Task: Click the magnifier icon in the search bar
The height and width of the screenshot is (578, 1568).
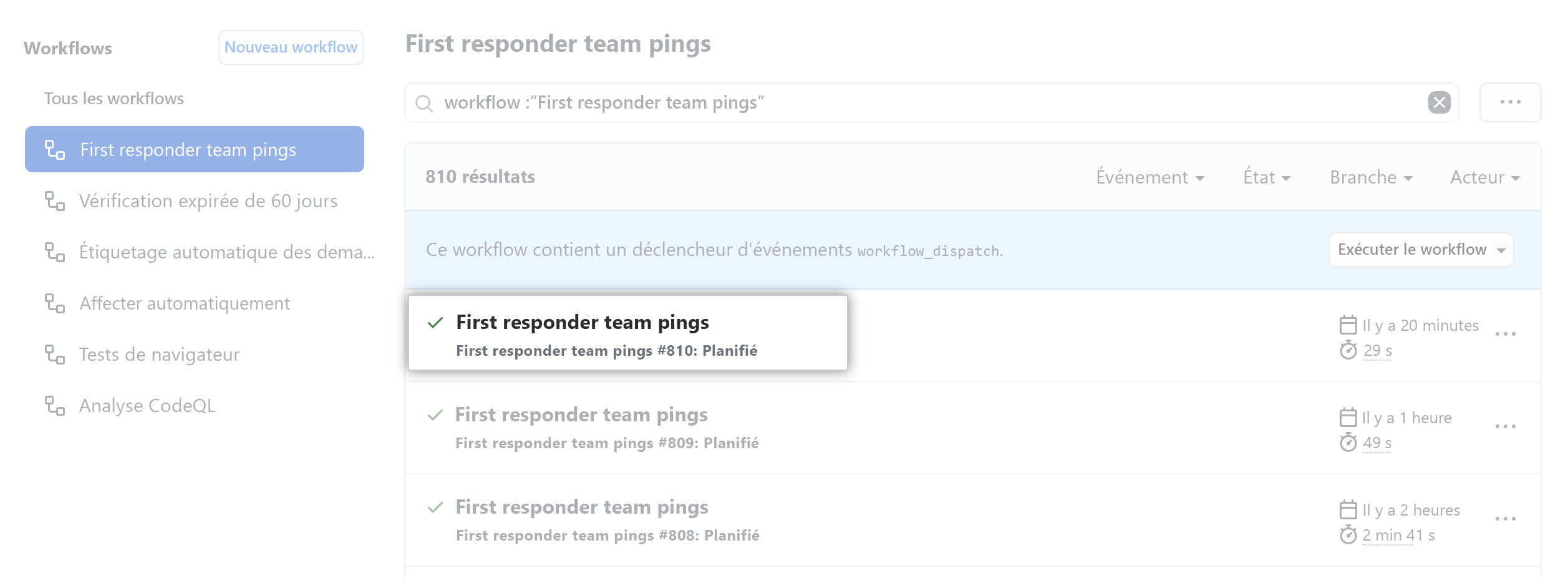Action: click(425, 102)
